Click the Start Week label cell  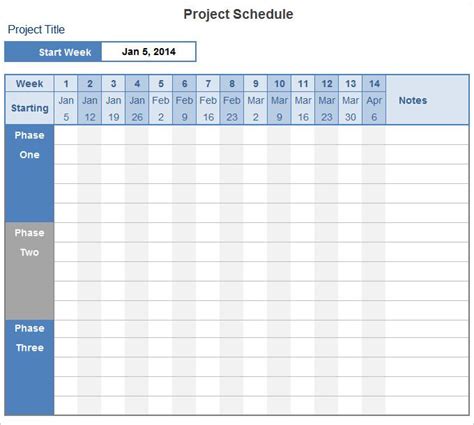pyautogui.click(x=53, y=52)
